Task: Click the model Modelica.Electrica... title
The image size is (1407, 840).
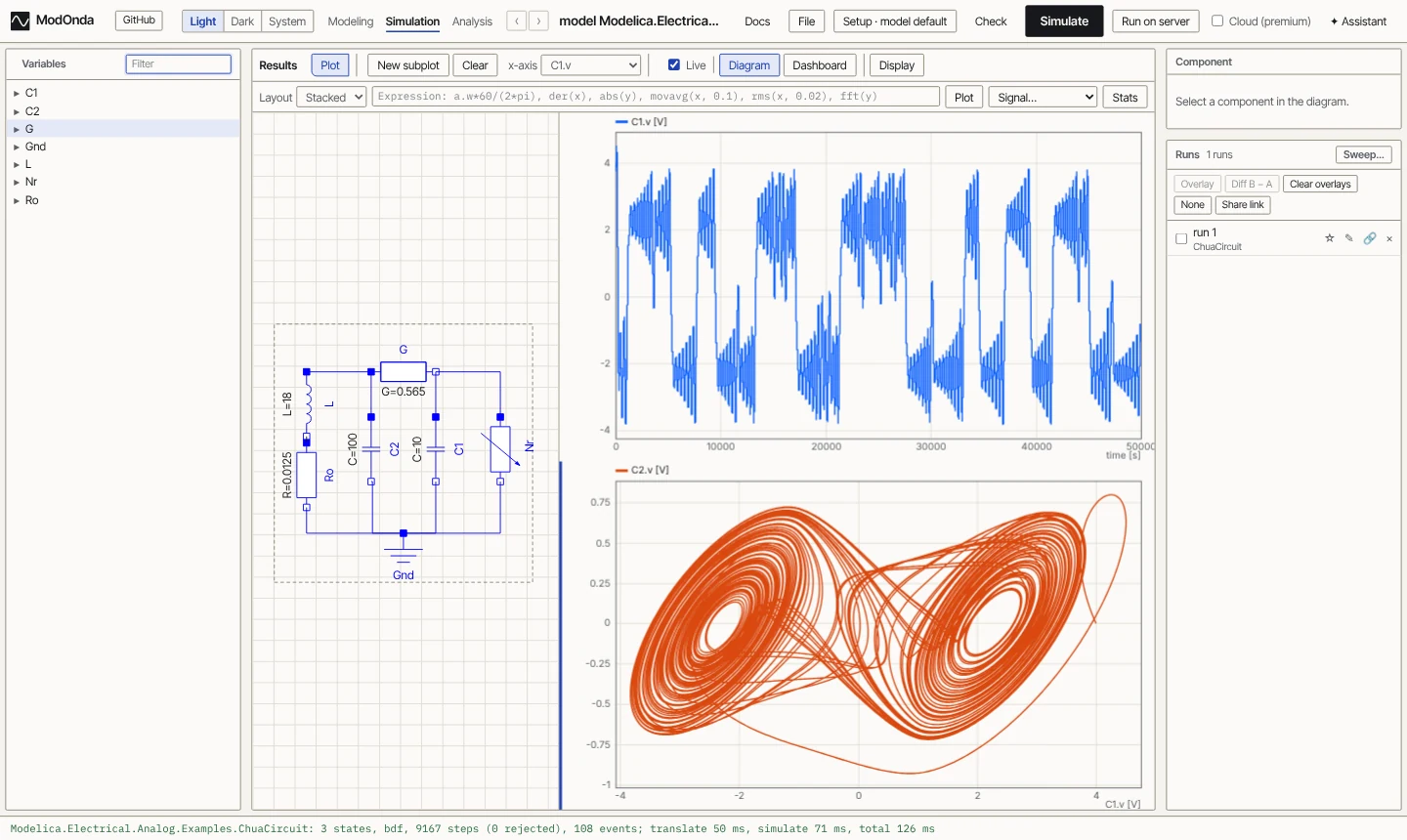Action: click(639, 21)
